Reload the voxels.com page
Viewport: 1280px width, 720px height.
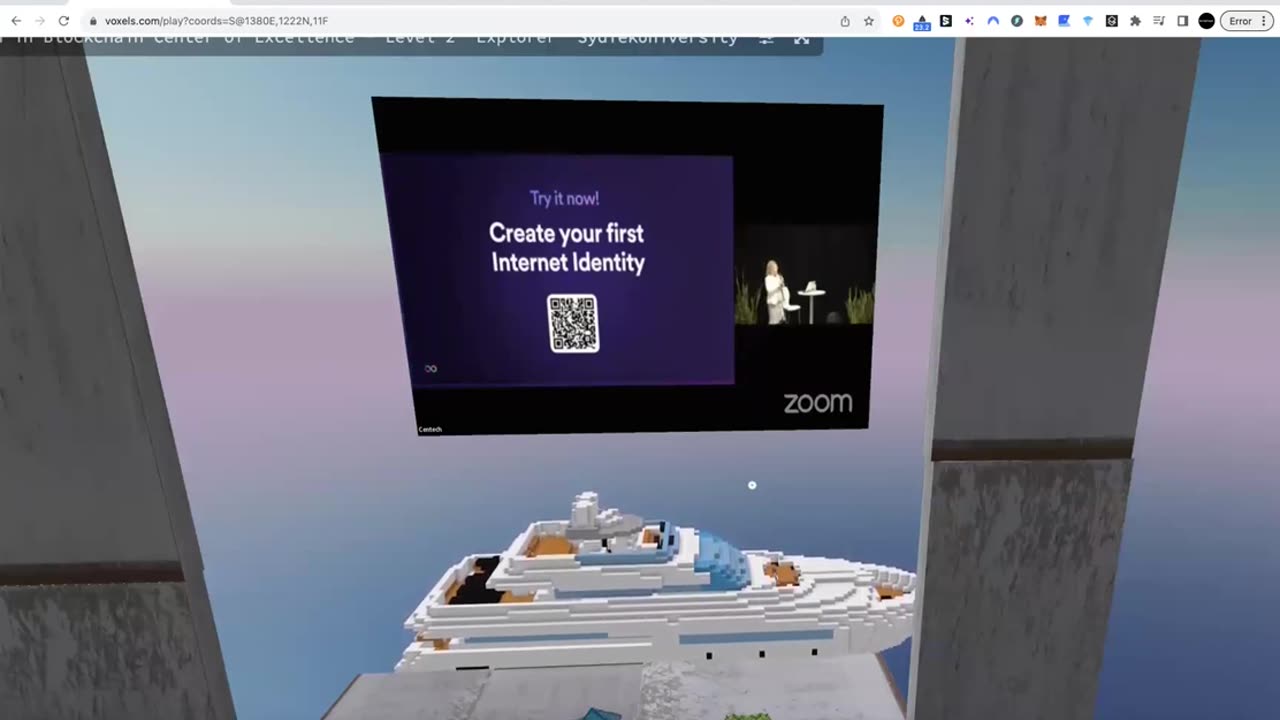(64, 21)
